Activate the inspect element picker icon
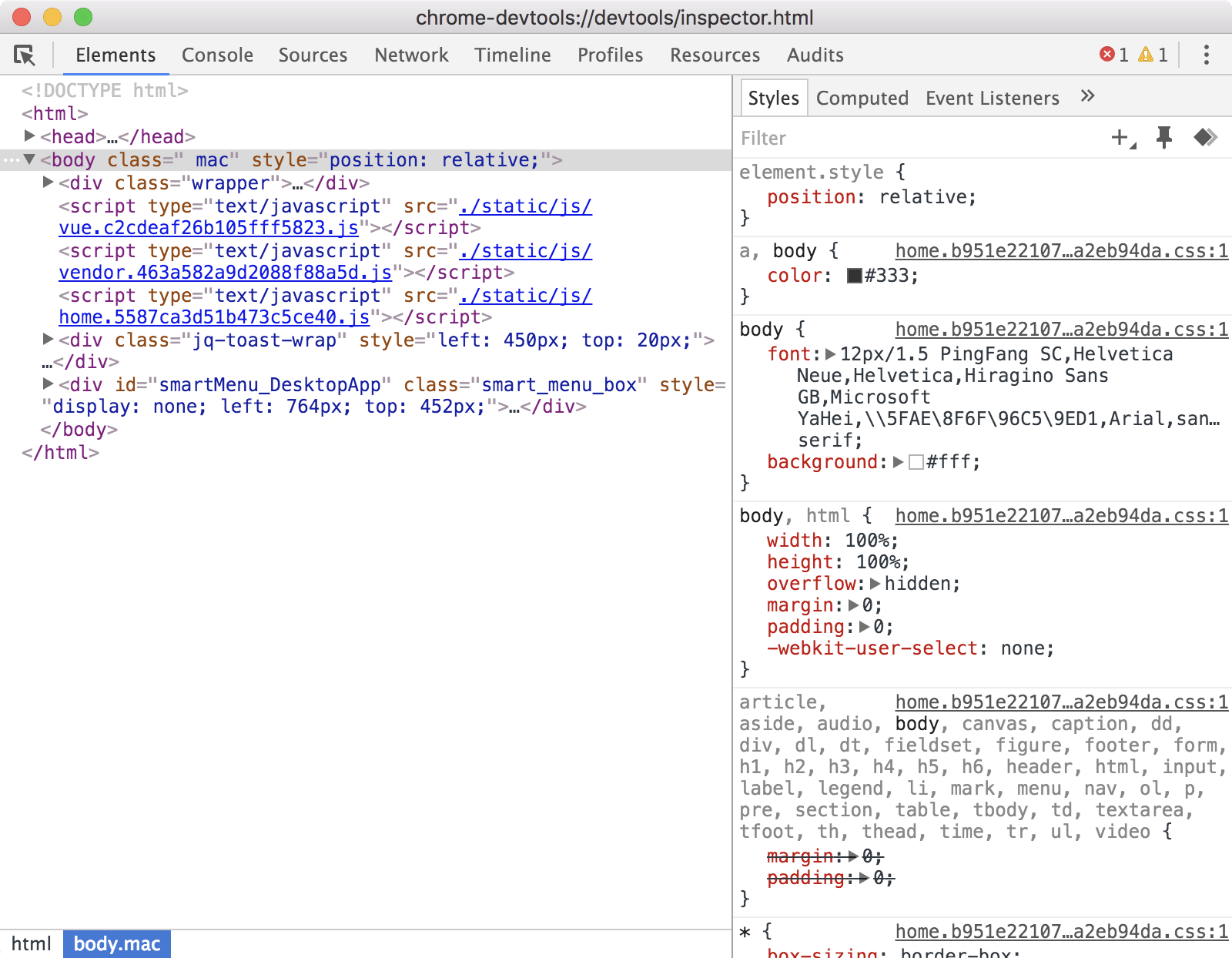 [25, 55]
